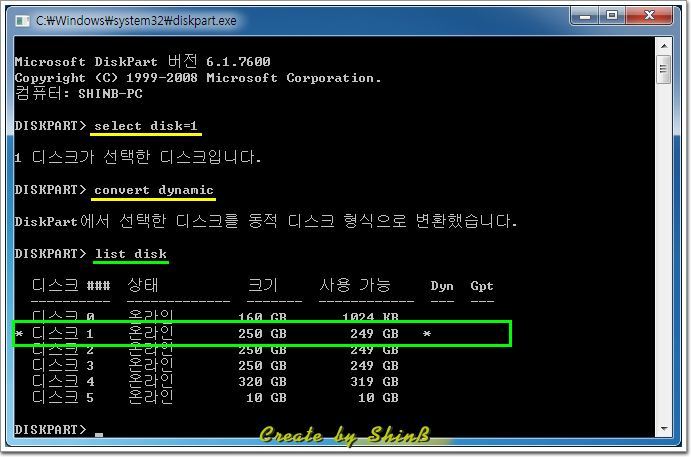The width and height of the screenshot is (691, 457).
Task: Click the disk 5 size '10 GB'
Action: 266,398
